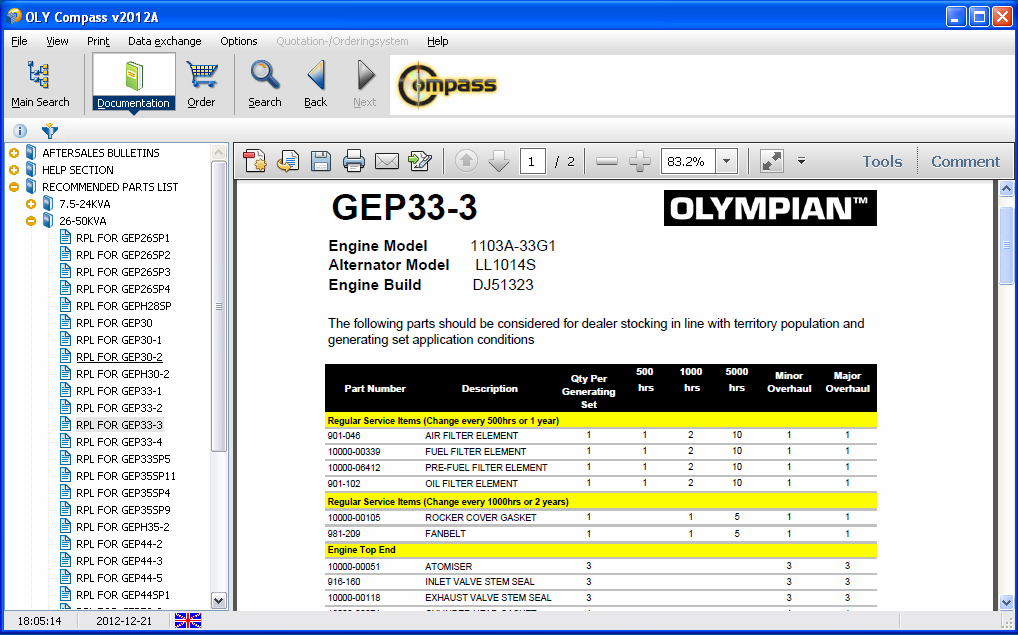The width and height of the screenshot is (1018, 635).
Task: Go to next PDF page
Action: (x=499, y=161)
